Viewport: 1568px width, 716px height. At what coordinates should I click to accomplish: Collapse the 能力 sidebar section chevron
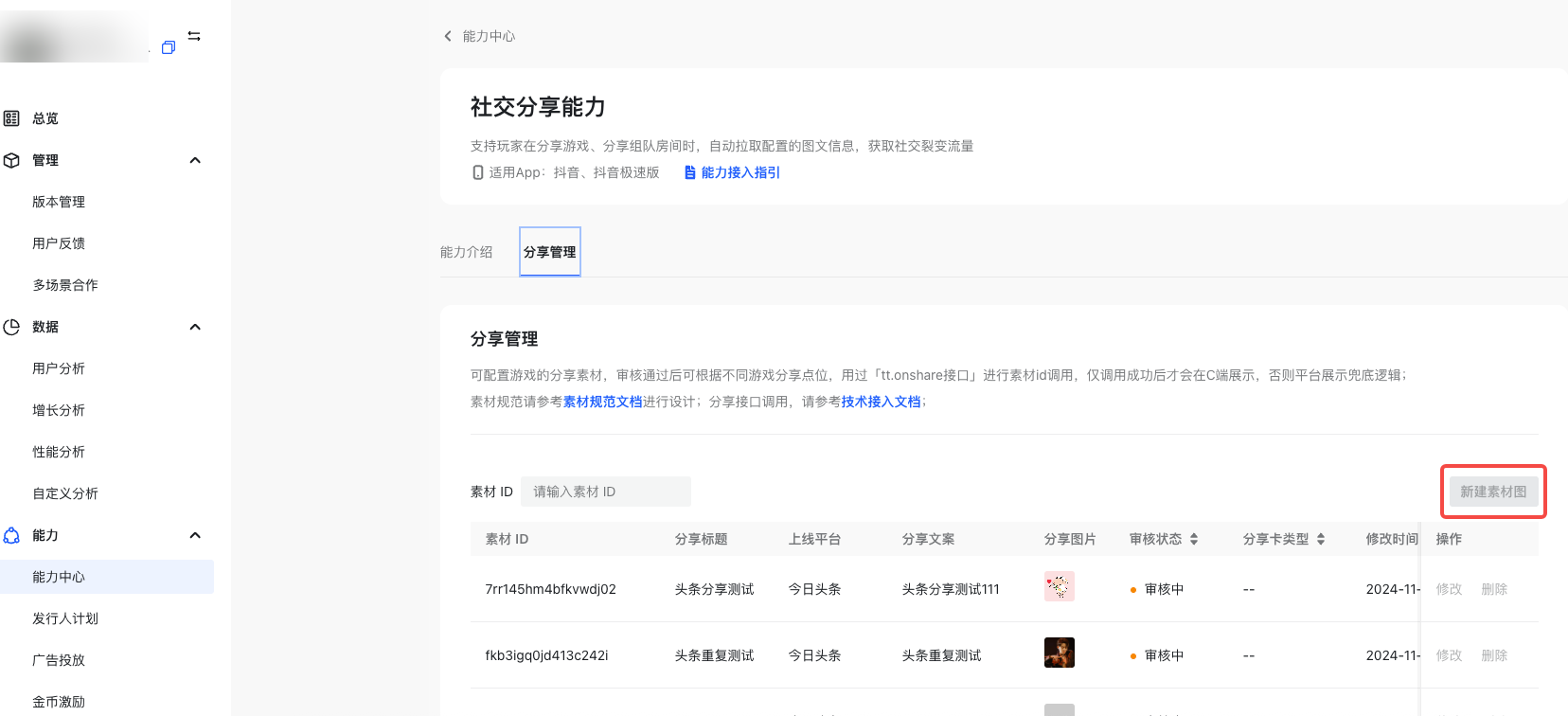195,535
